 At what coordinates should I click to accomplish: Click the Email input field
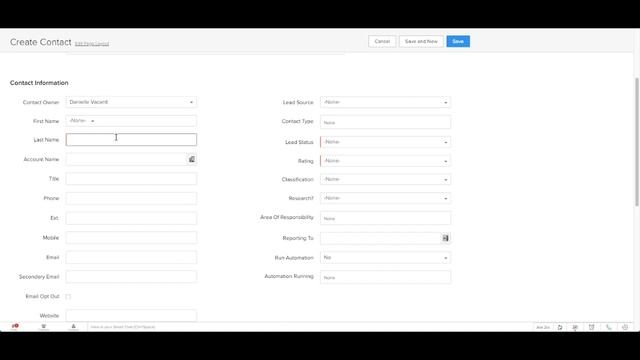tap(131, 257)
